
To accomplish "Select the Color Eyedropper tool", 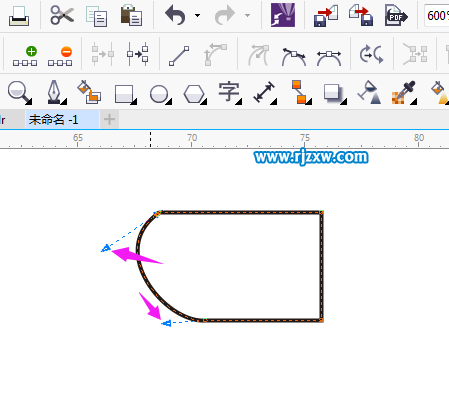I will [x=404, y=92].
